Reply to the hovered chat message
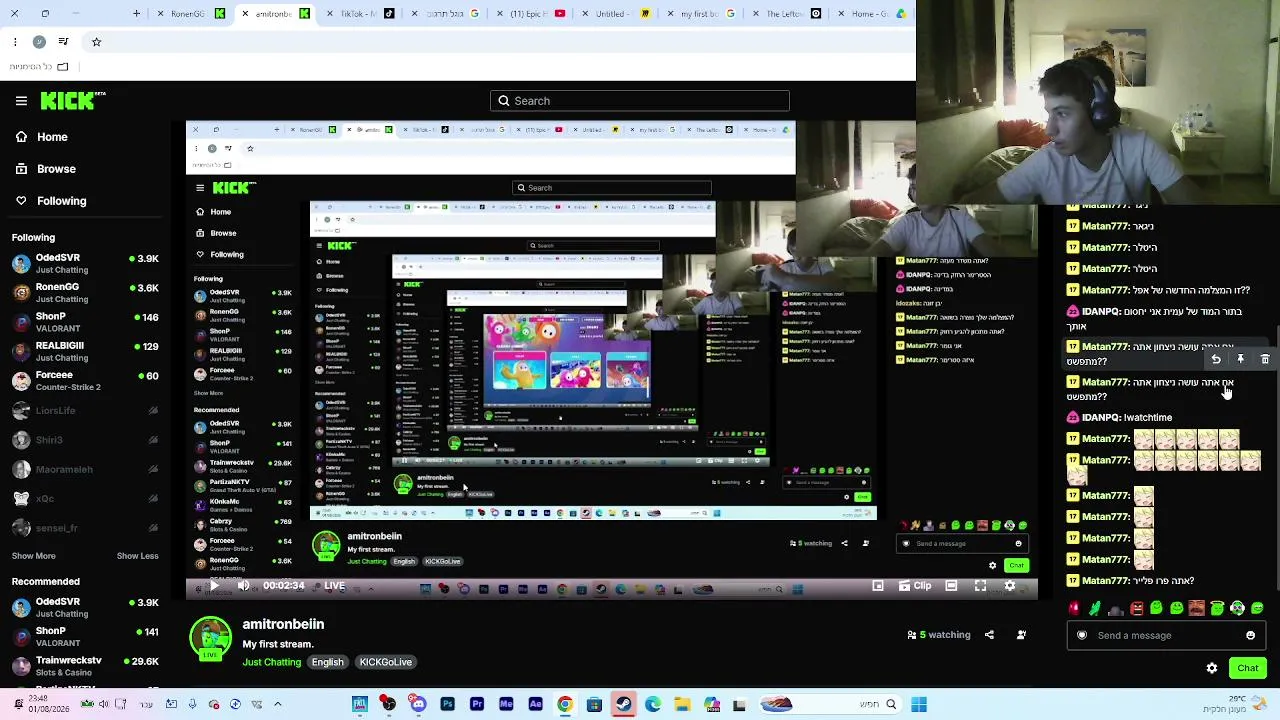Viewport: 1280px width, 720px height. coord(1216,359)
